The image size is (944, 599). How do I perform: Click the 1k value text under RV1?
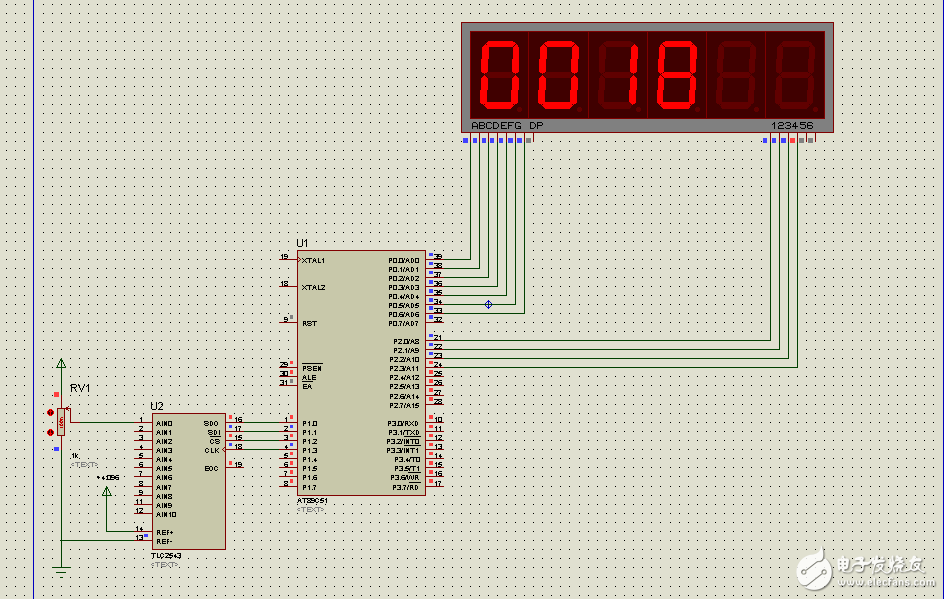click(x=75, y=456)
